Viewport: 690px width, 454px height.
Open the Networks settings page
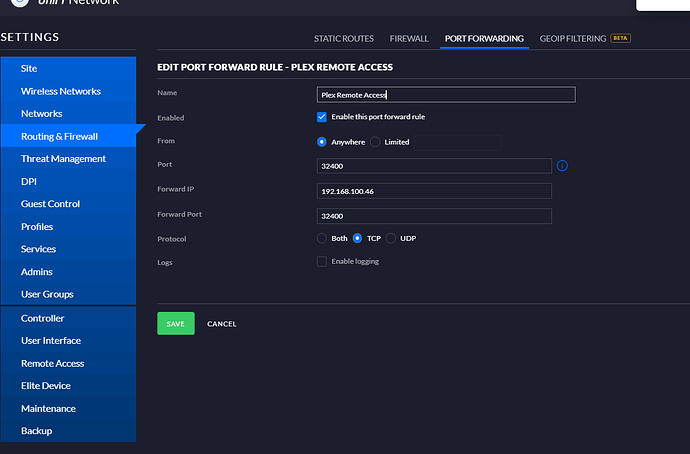point(68,114)
